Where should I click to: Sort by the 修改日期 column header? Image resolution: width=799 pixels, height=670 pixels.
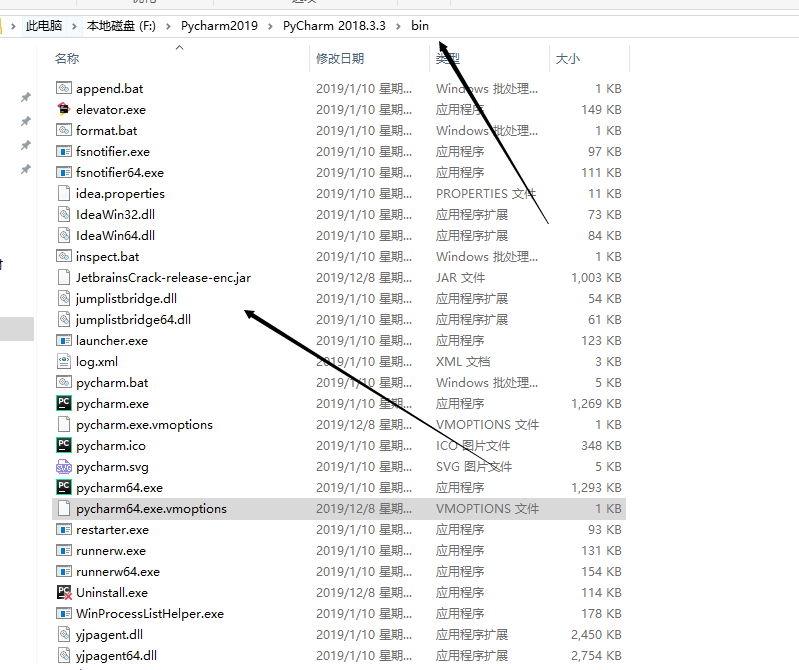tap(340, 59)
